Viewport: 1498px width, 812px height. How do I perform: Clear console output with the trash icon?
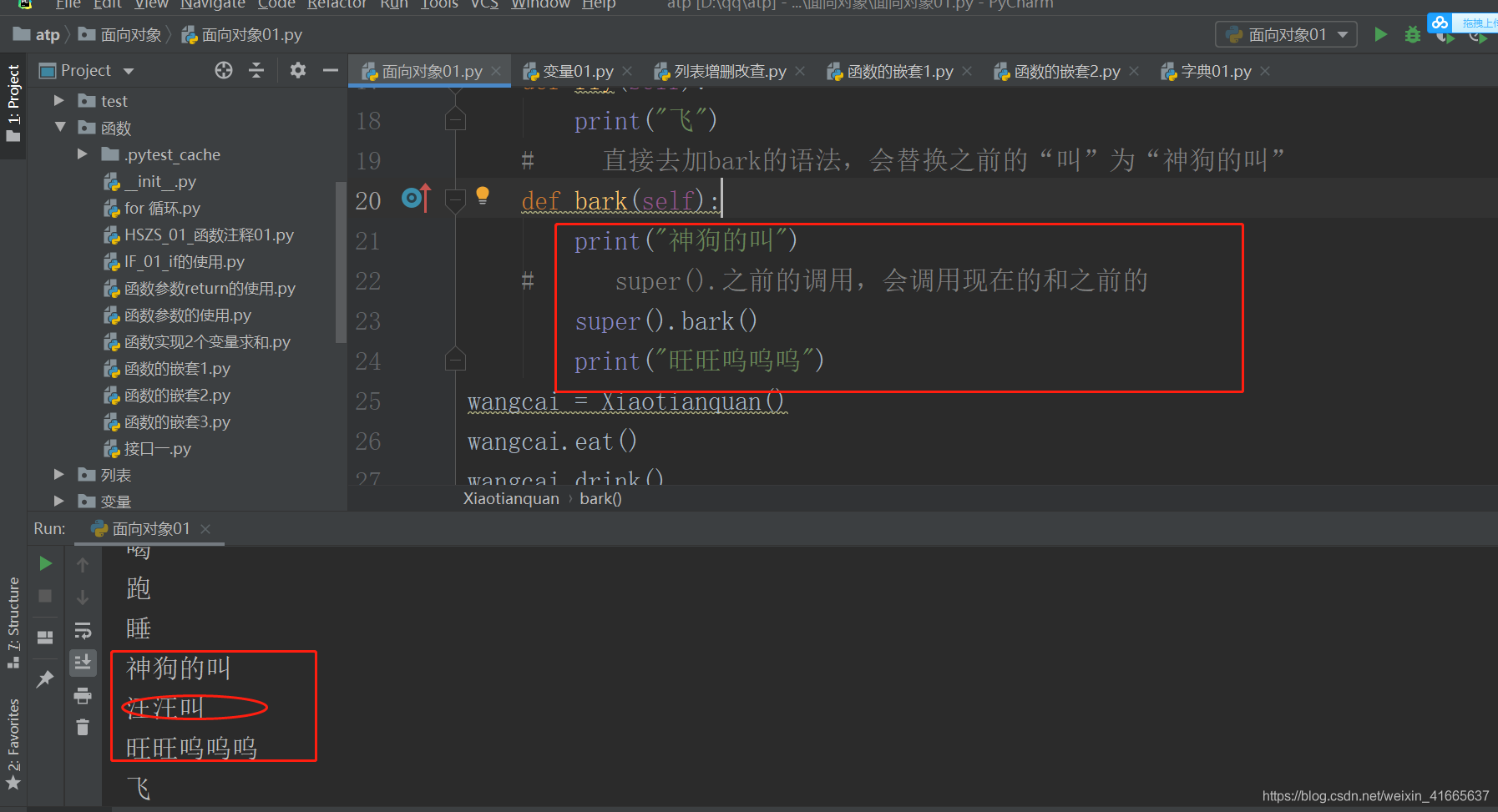83,728
